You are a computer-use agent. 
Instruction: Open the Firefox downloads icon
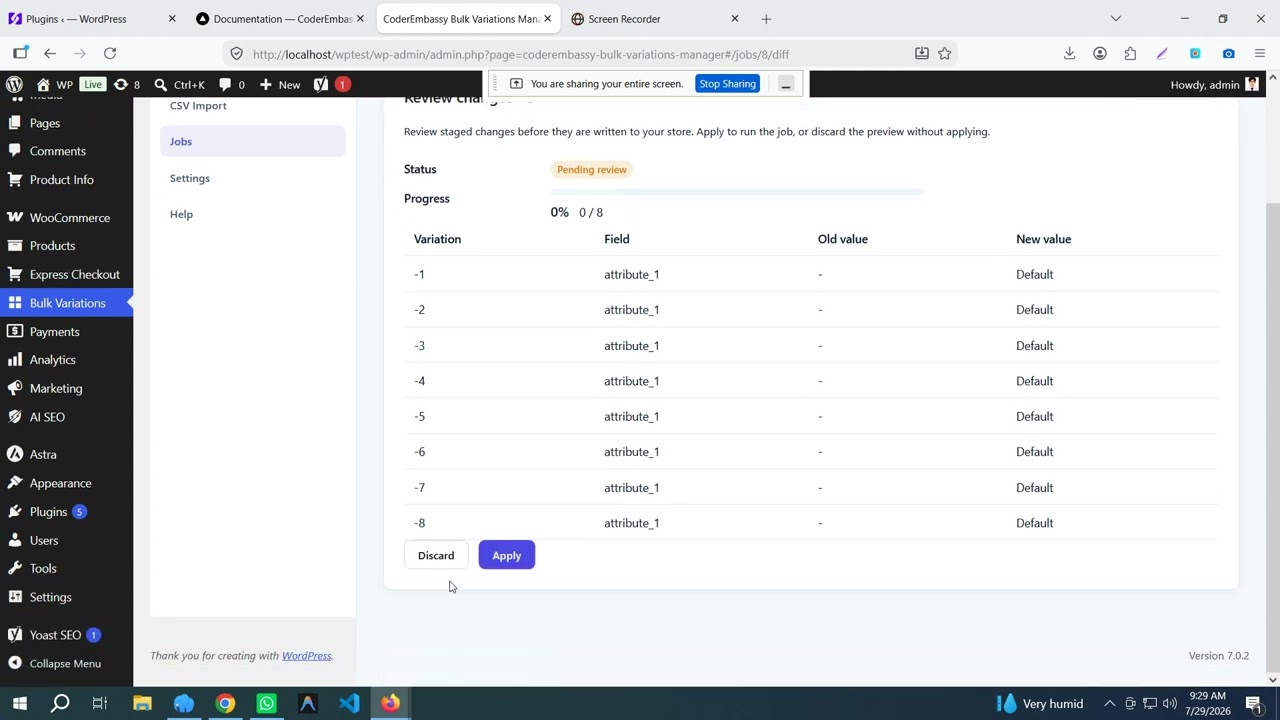pos(1069,53)
